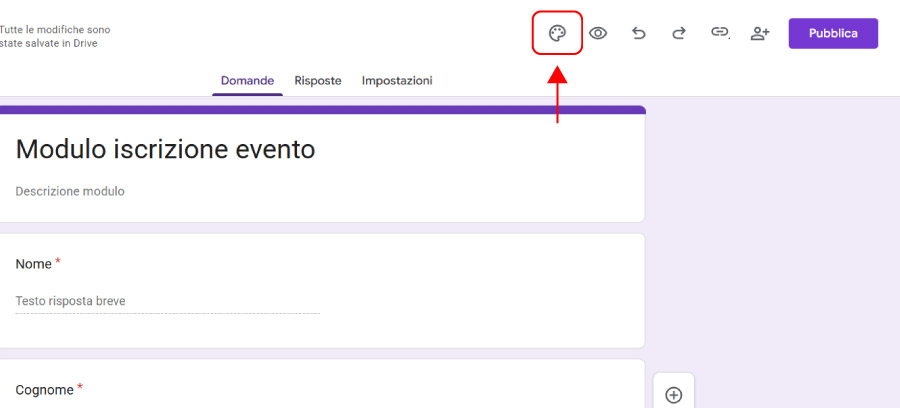Image resolution: width=900 pixels, height=408 pixels.
Task: Select the Cognome question label
Action: click(x=45, y=390)
